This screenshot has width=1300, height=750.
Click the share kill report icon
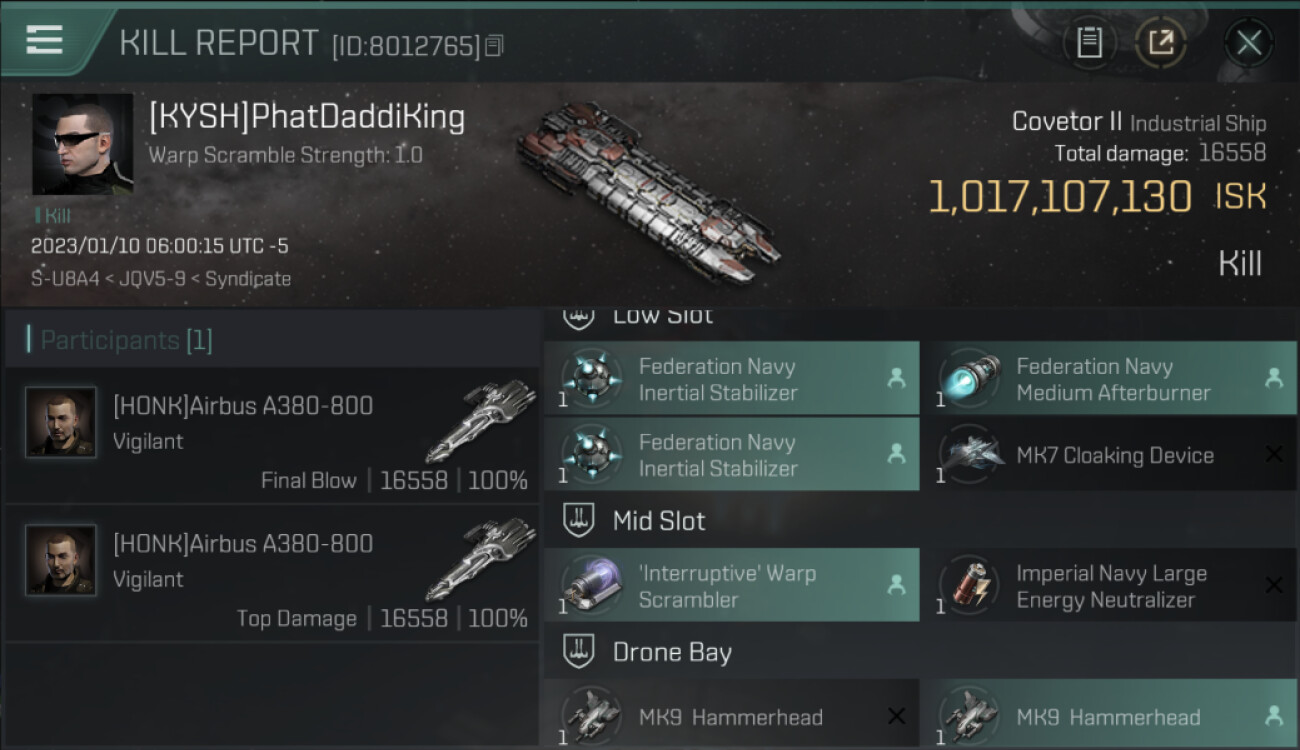(x=1160, y=43)
